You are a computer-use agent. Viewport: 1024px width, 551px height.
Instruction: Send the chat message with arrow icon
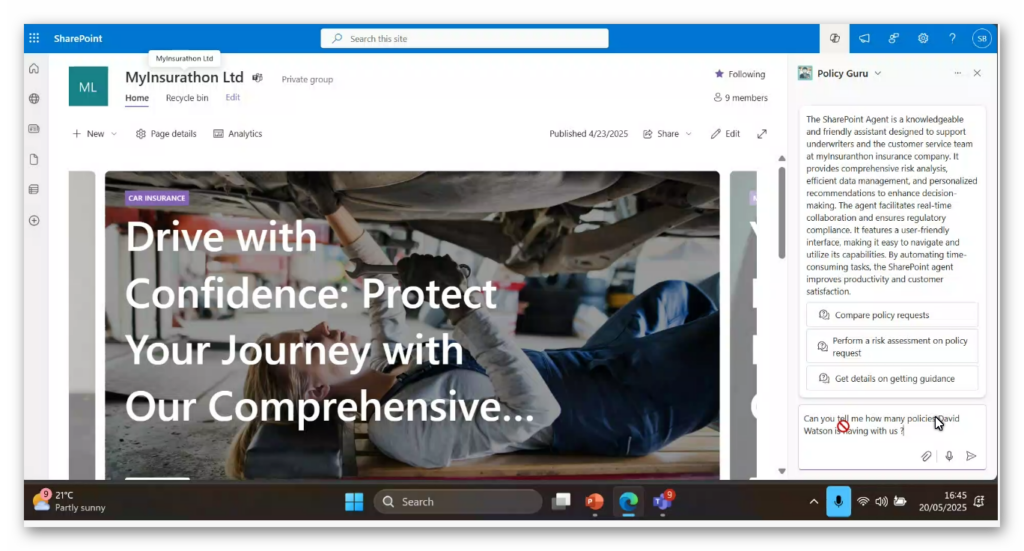(x=971, y=456)
